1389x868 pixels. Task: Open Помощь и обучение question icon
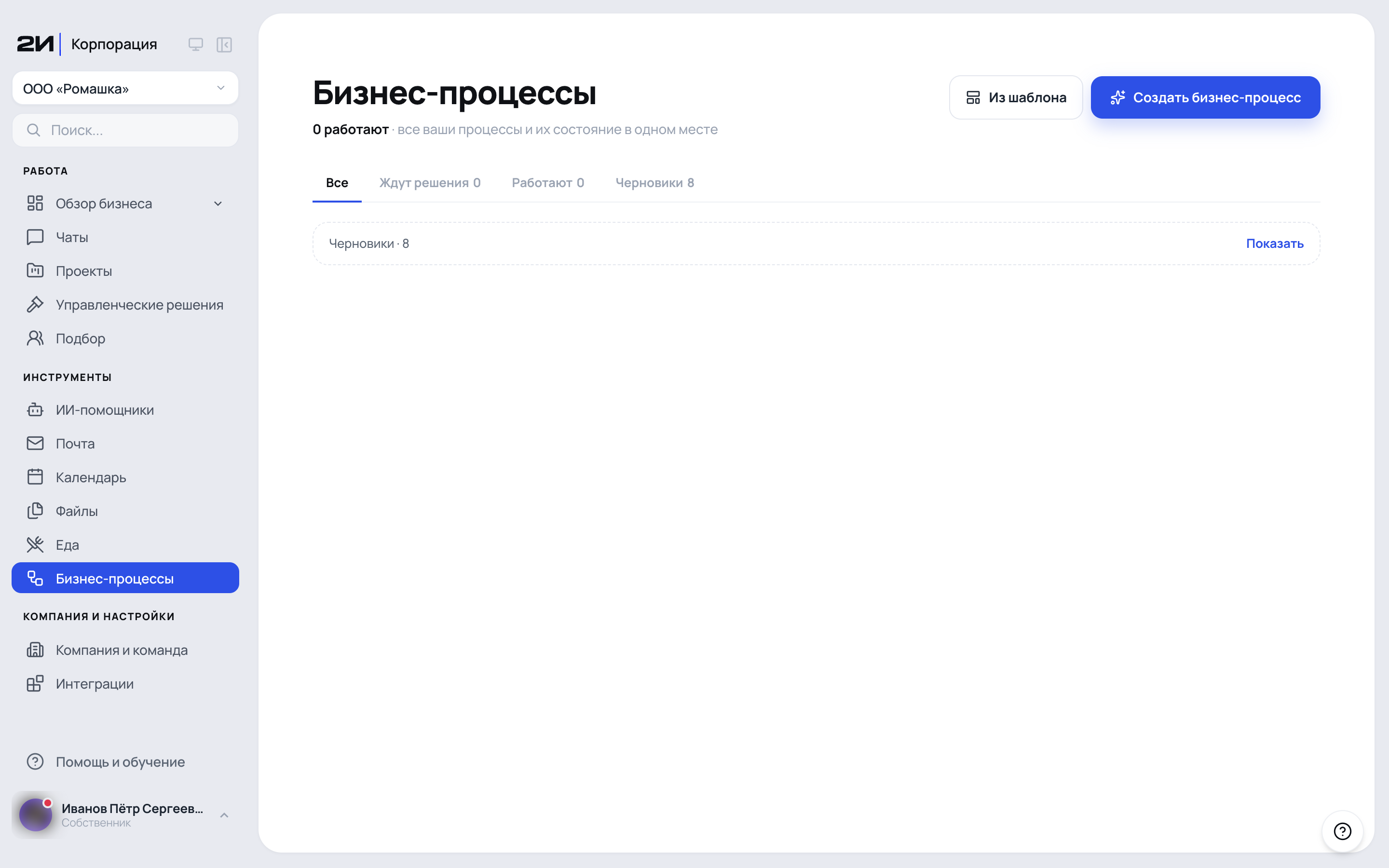click(35, 761)
